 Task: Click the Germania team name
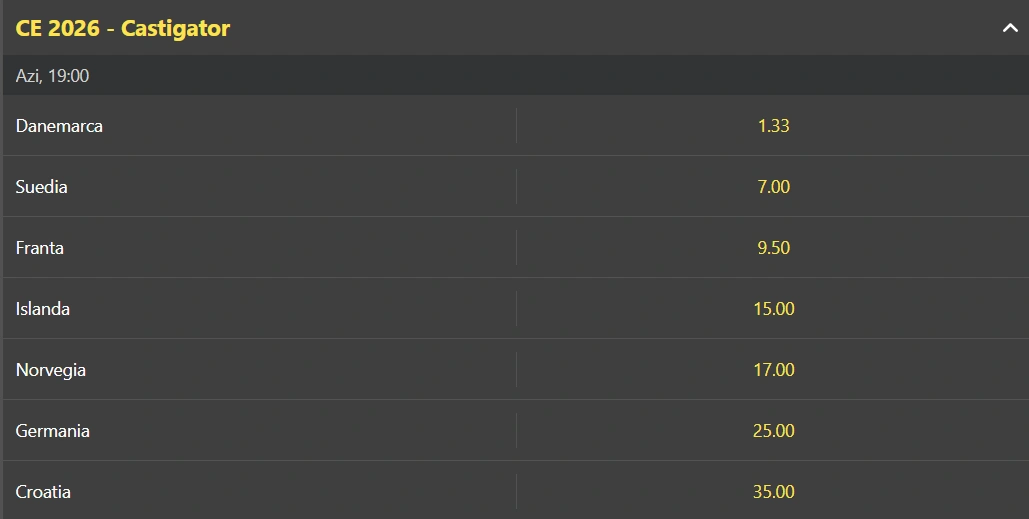(x=53, y=431)
